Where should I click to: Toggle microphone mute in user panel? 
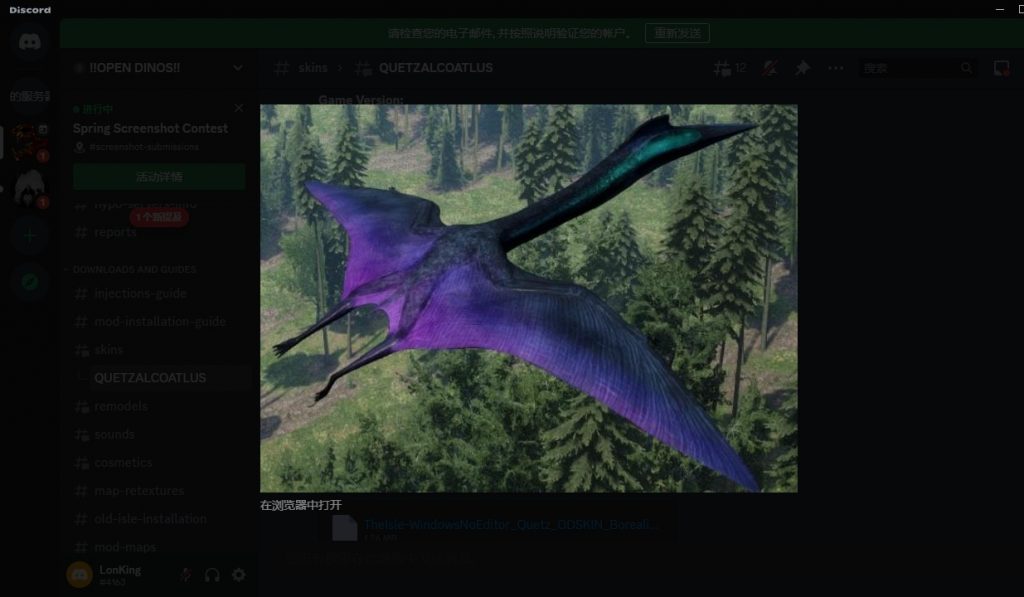185,575
